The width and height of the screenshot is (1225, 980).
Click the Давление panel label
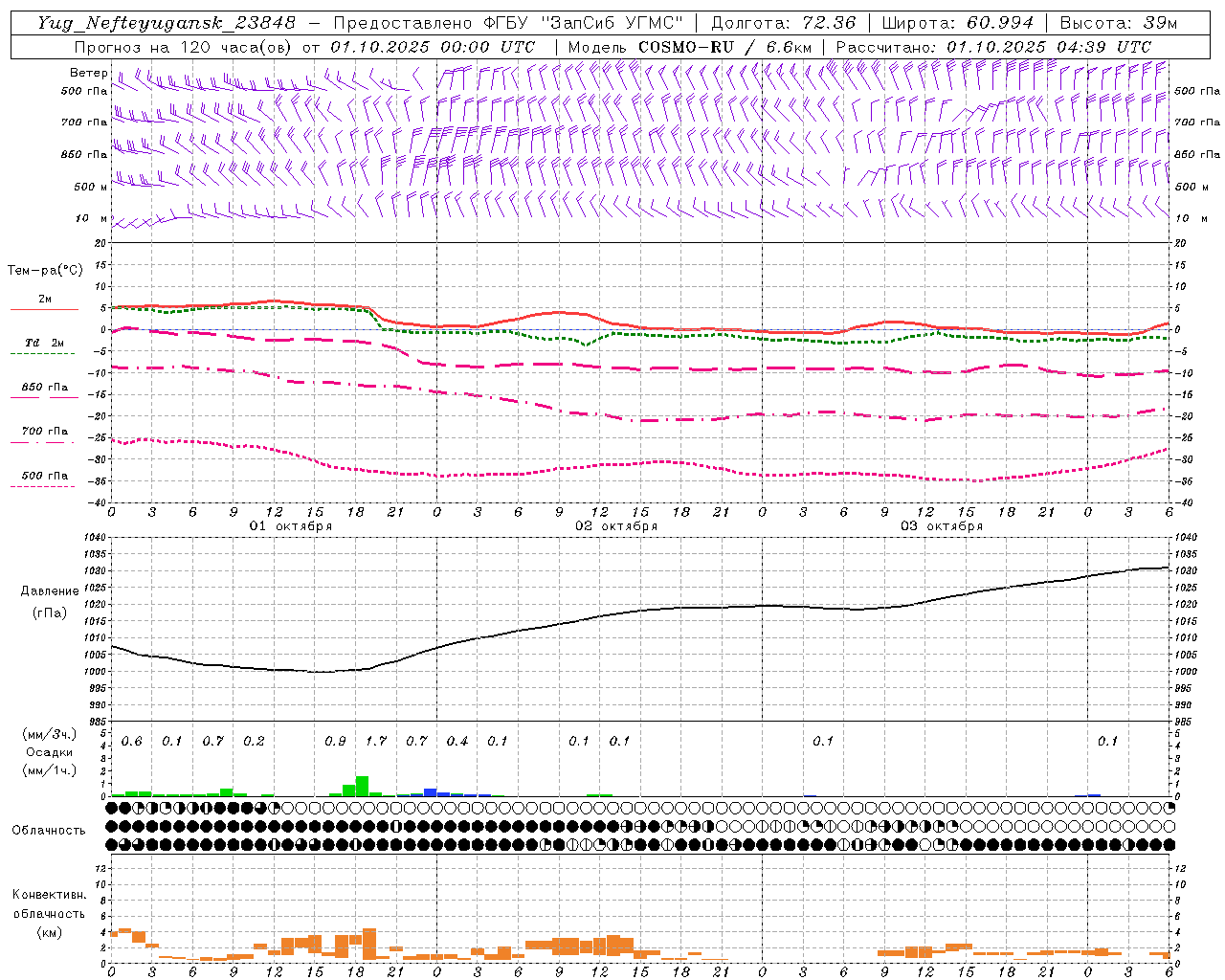tap(50, 591)
